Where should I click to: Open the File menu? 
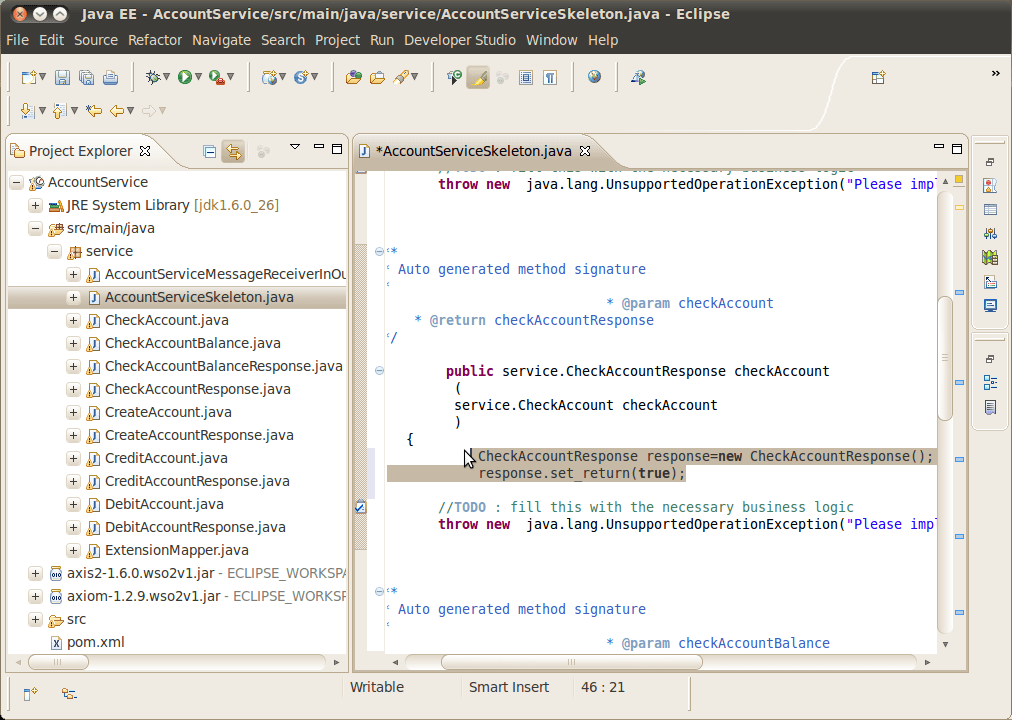click(17, 40)
